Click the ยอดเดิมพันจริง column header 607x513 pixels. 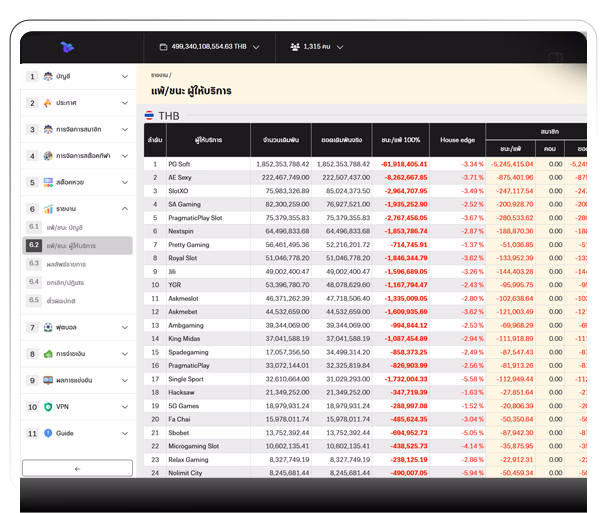tap(342, 140)
